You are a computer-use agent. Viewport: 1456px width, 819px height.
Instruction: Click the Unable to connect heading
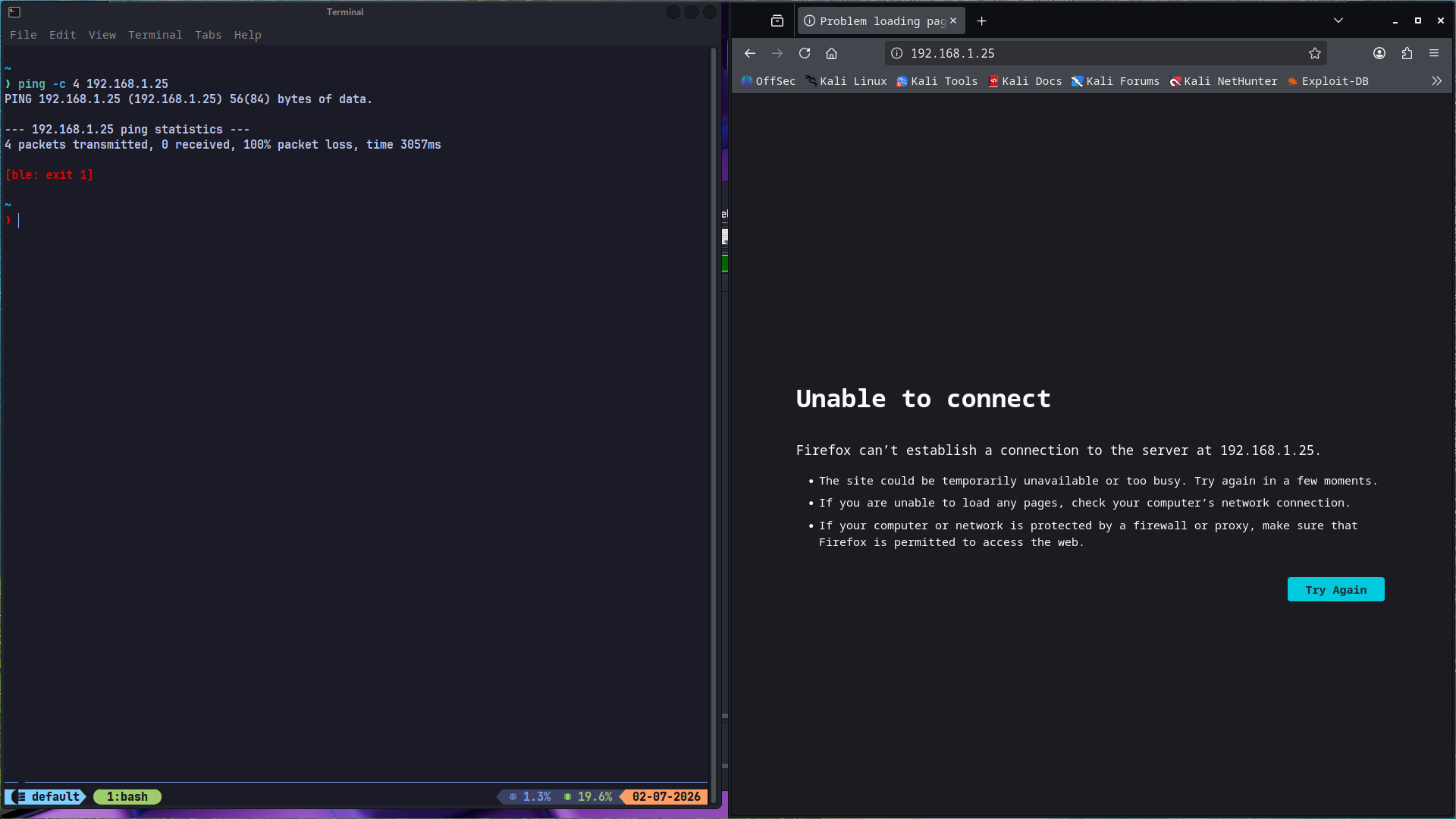pyautogui.click(x=923, y=398)
